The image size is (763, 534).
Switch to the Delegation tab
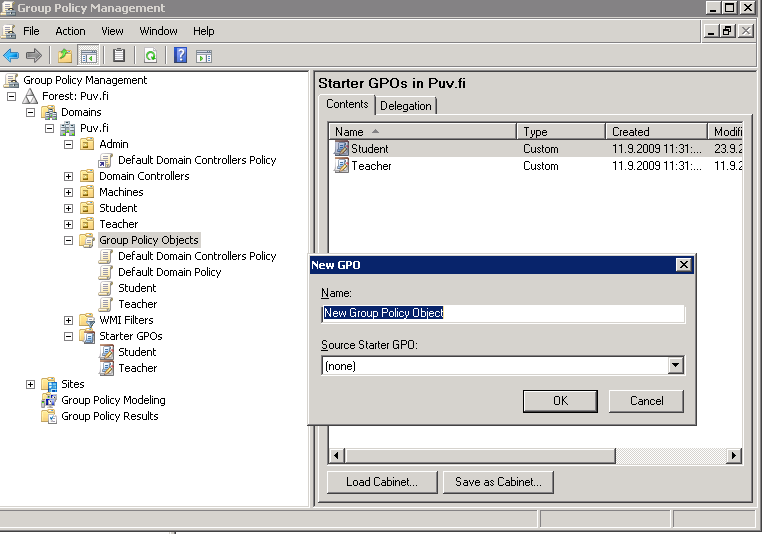click(x=406, y=106)
